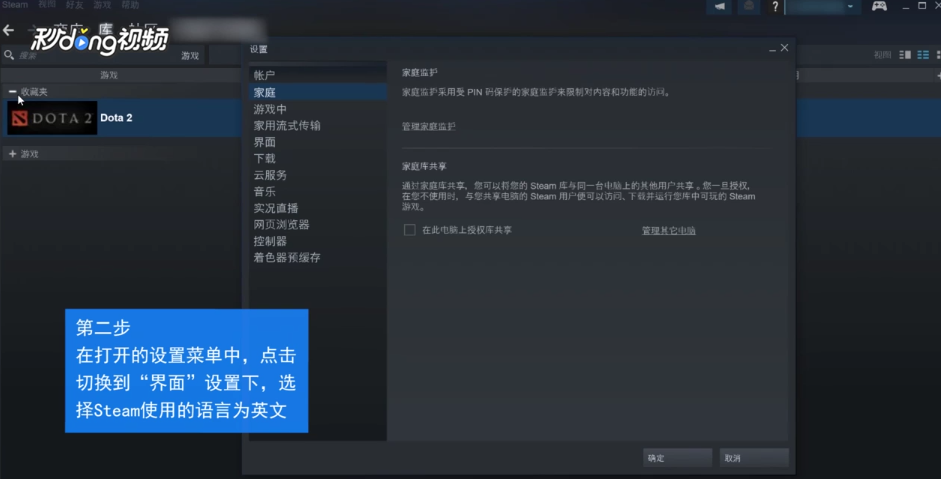Image resolution: width=941 pixels, height=479 pixels.
Task: Select 网页浏览器 settings category
Action: pos(317,224)
